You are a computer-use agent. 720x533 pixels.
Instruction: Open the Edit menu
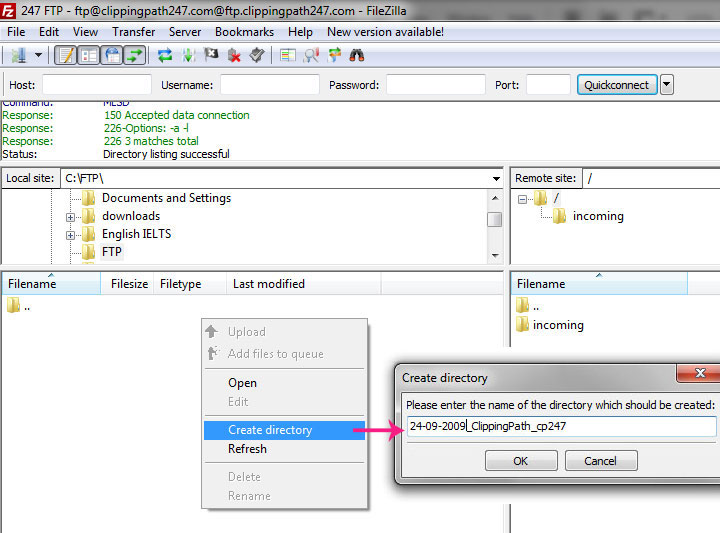[49, 32]
